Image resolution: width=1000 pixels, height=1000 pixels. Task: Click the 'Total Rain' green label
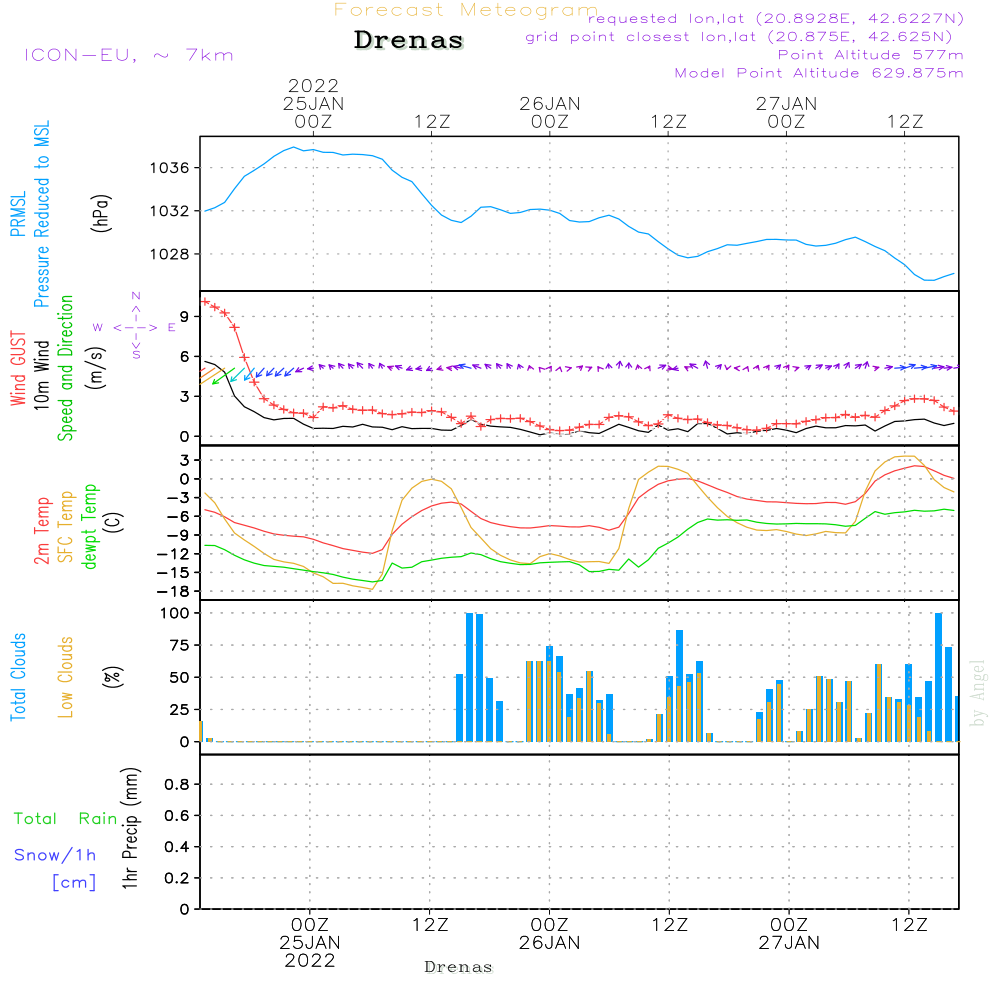[x=66, y=819]
